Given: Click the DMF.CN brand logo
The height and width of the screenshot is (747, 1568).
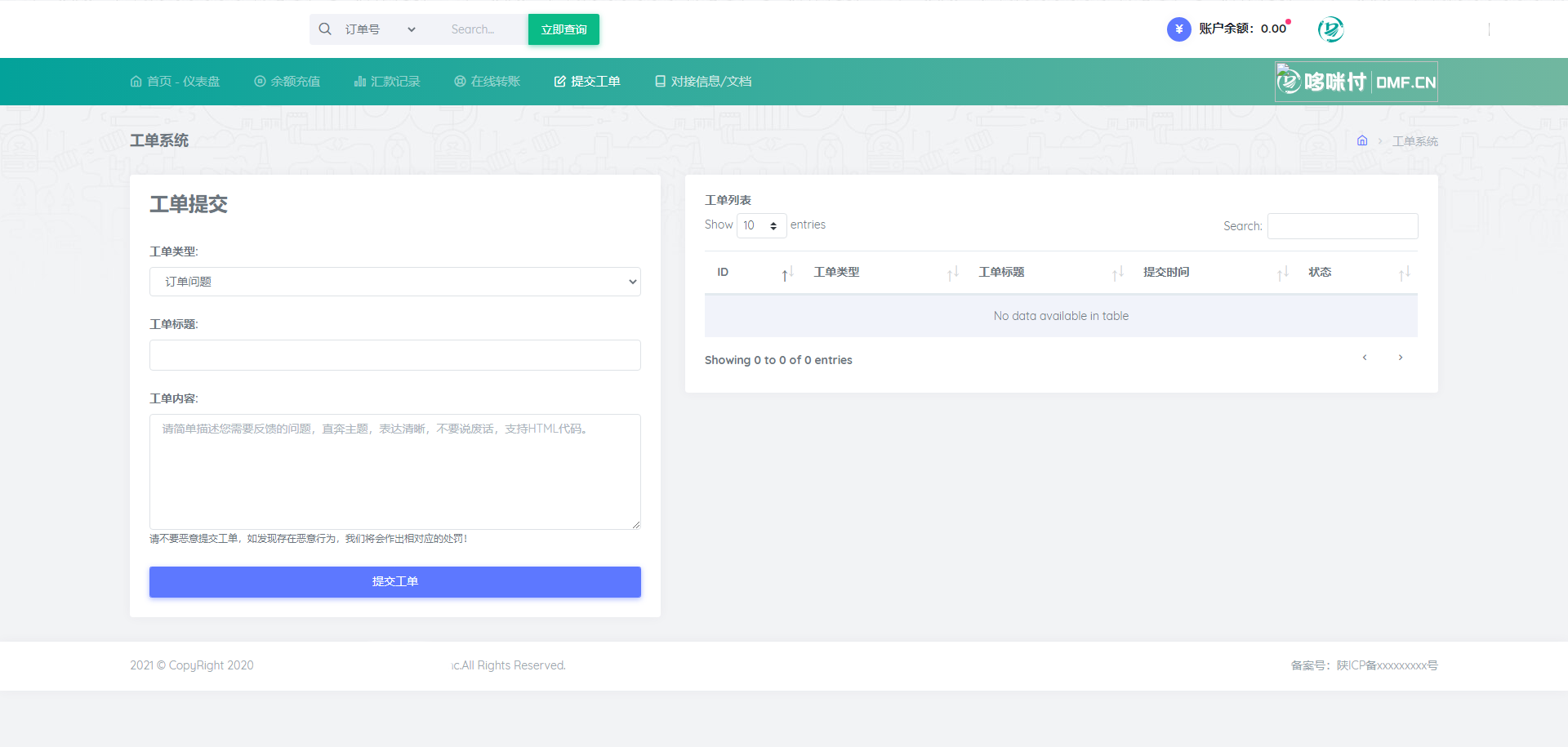Looking at the screenshot, I should [1356, 82].
